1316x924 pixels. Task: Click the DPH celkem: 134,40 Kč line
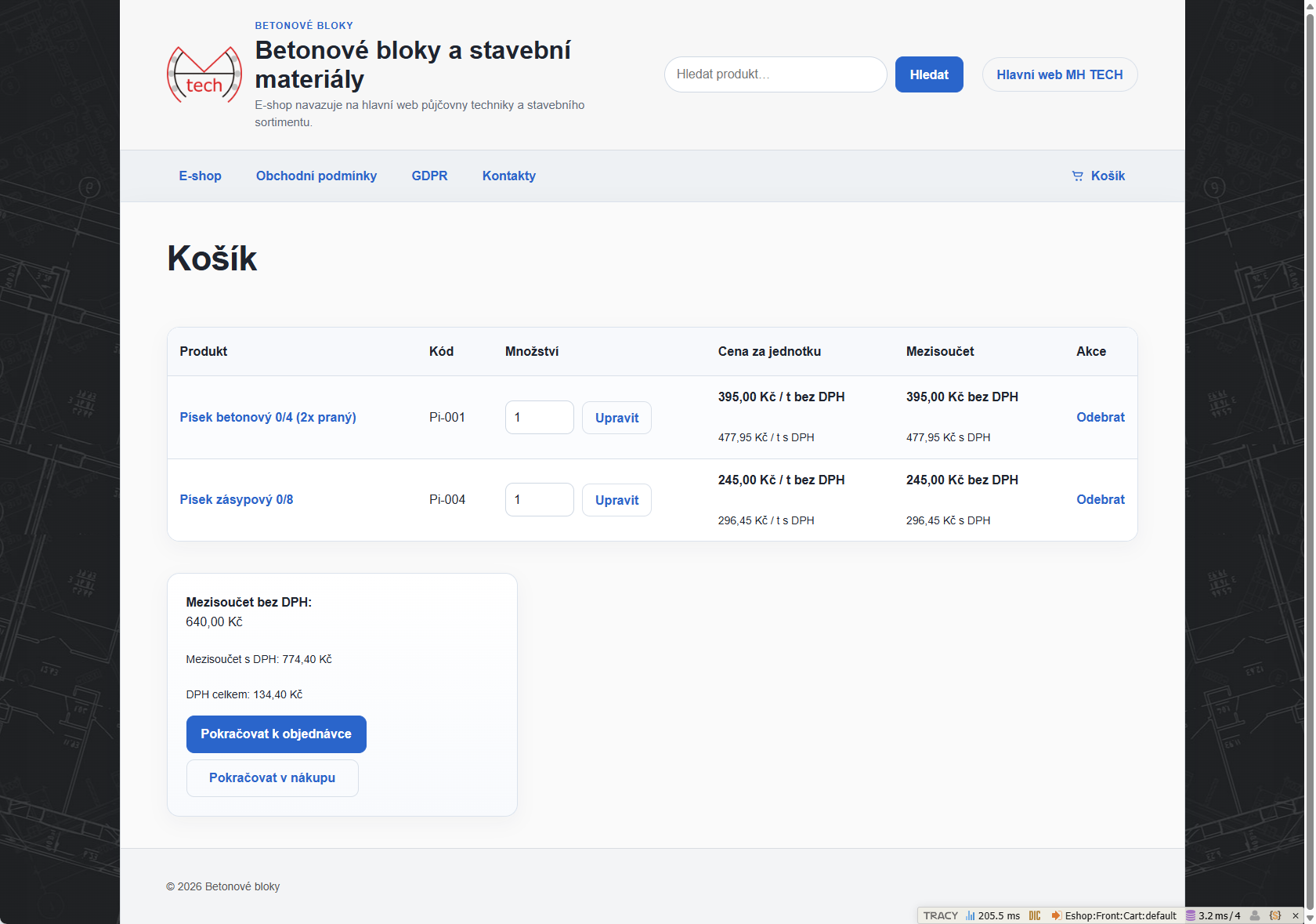(244, 694)
